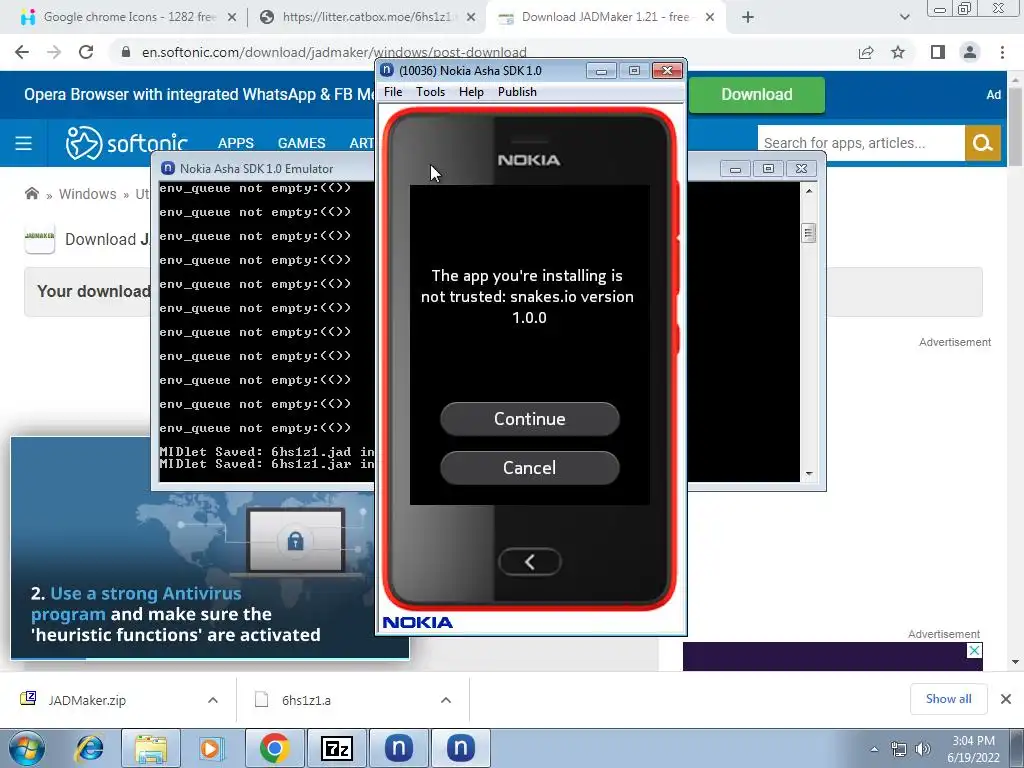Open Windows Explorer from the taskbar
Screen dimensions: 1024x768
(151, 748)
